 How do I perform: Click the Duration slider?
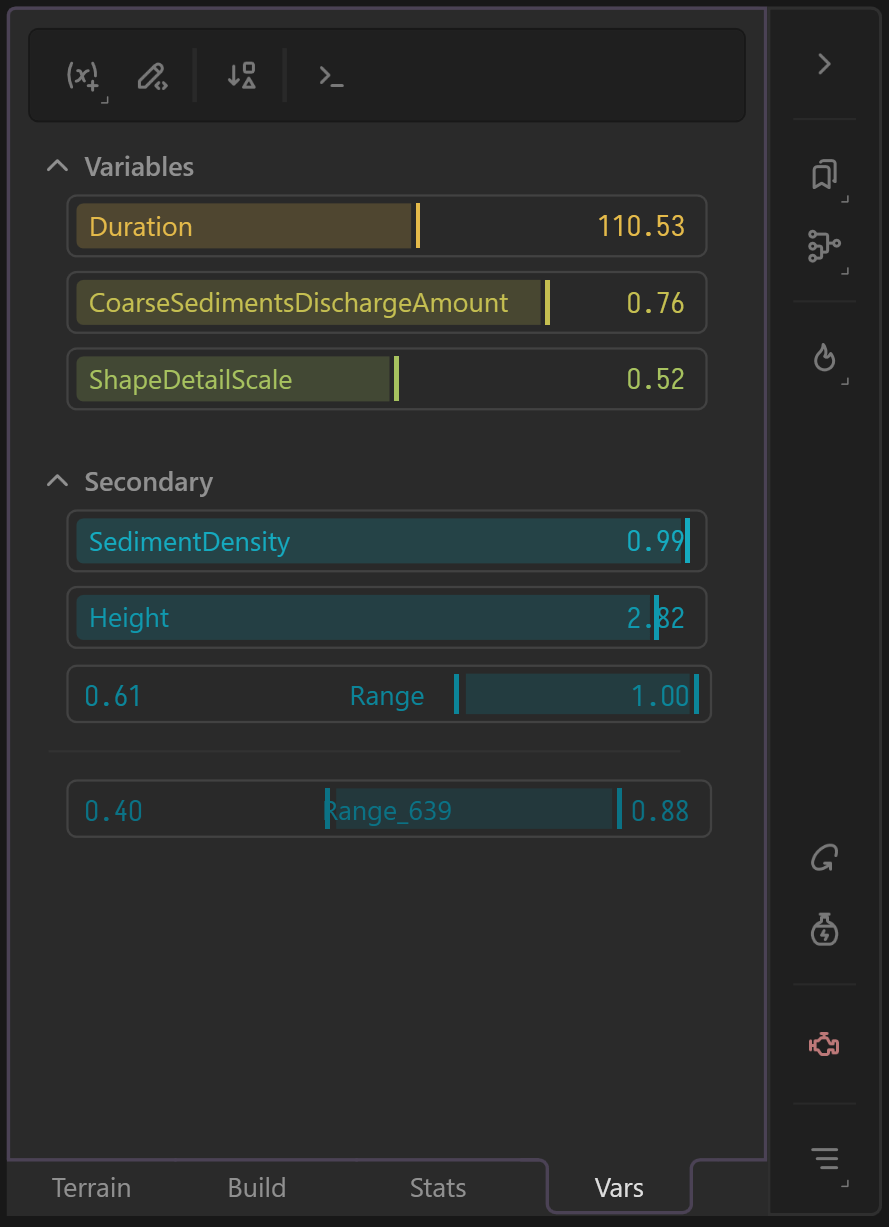[x=387, y=226]
